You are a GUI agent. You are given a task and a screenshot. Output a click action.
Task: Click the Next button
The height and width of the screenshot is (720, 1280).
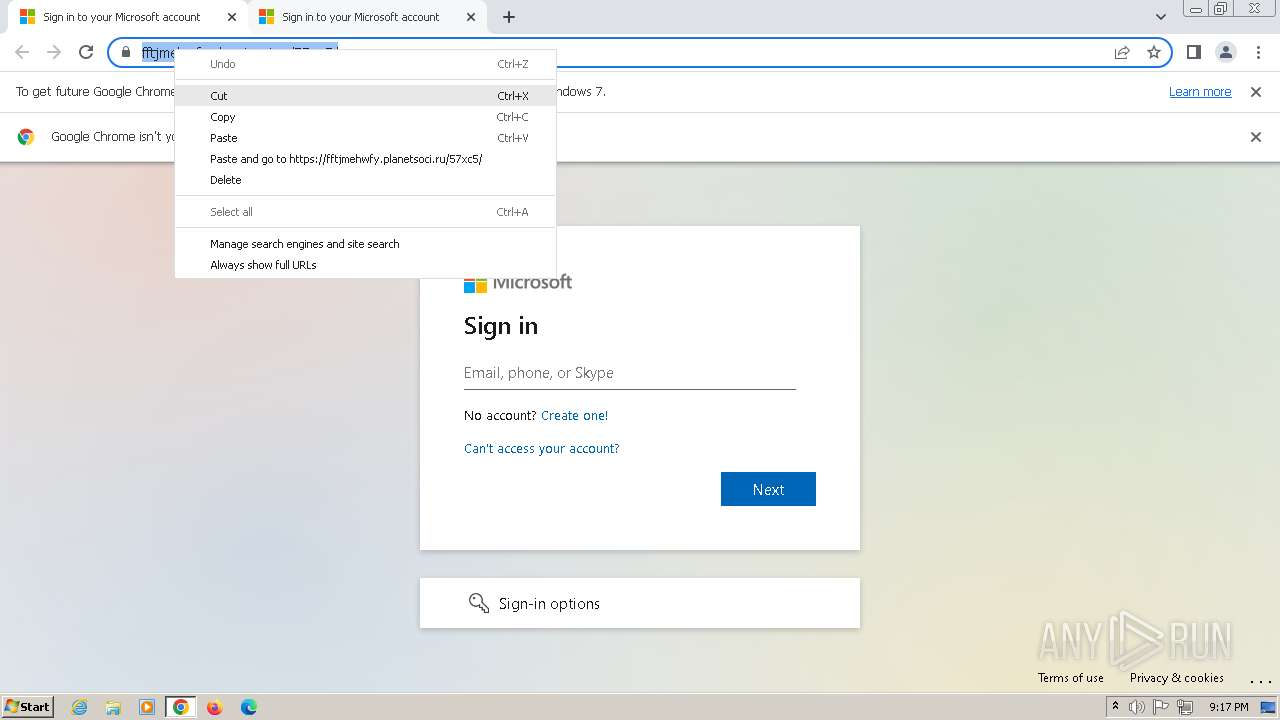pyautogui.click(x=768, y=489)
